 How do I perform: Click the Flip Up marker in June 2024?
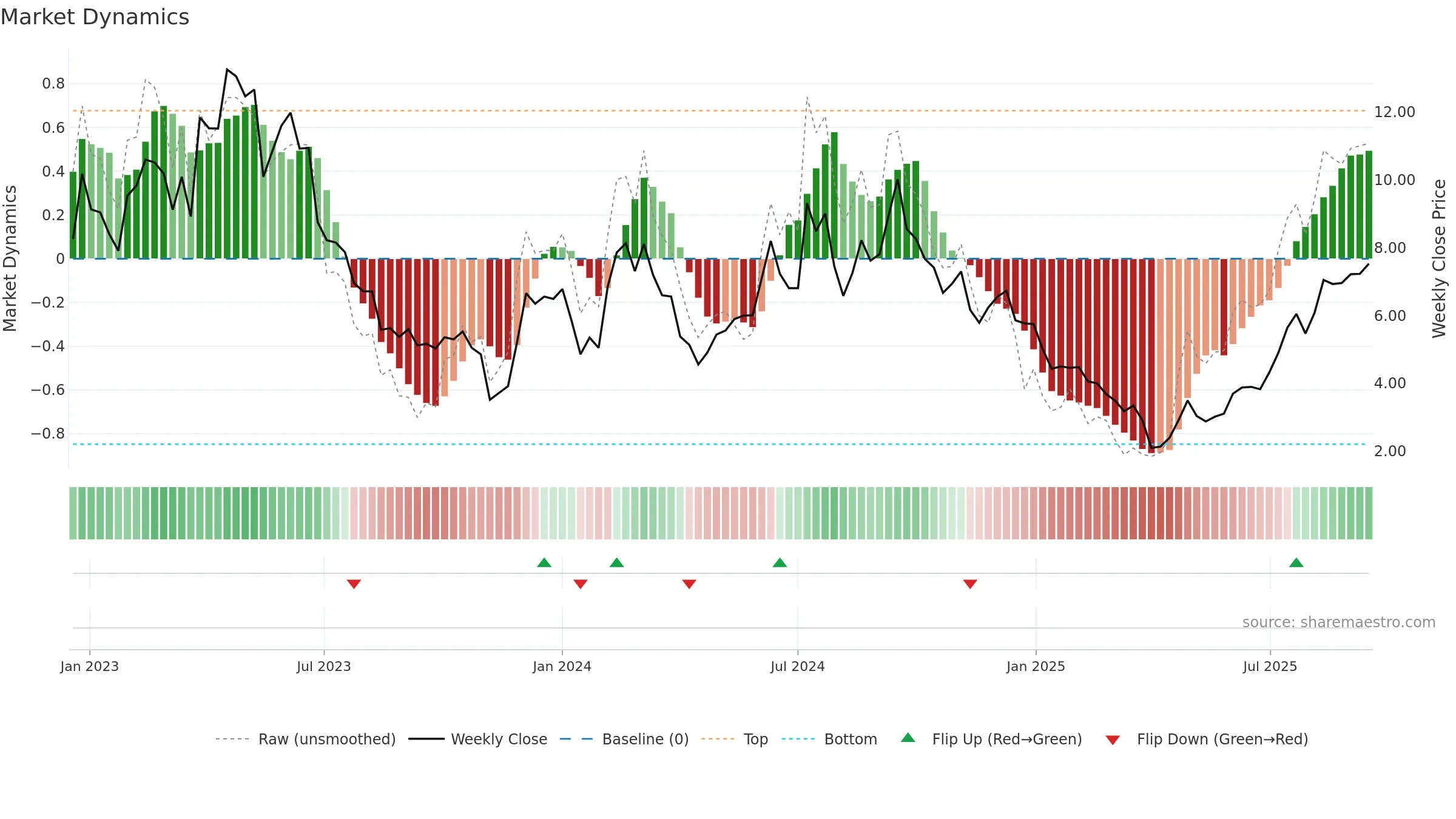[x=780, y=562]
